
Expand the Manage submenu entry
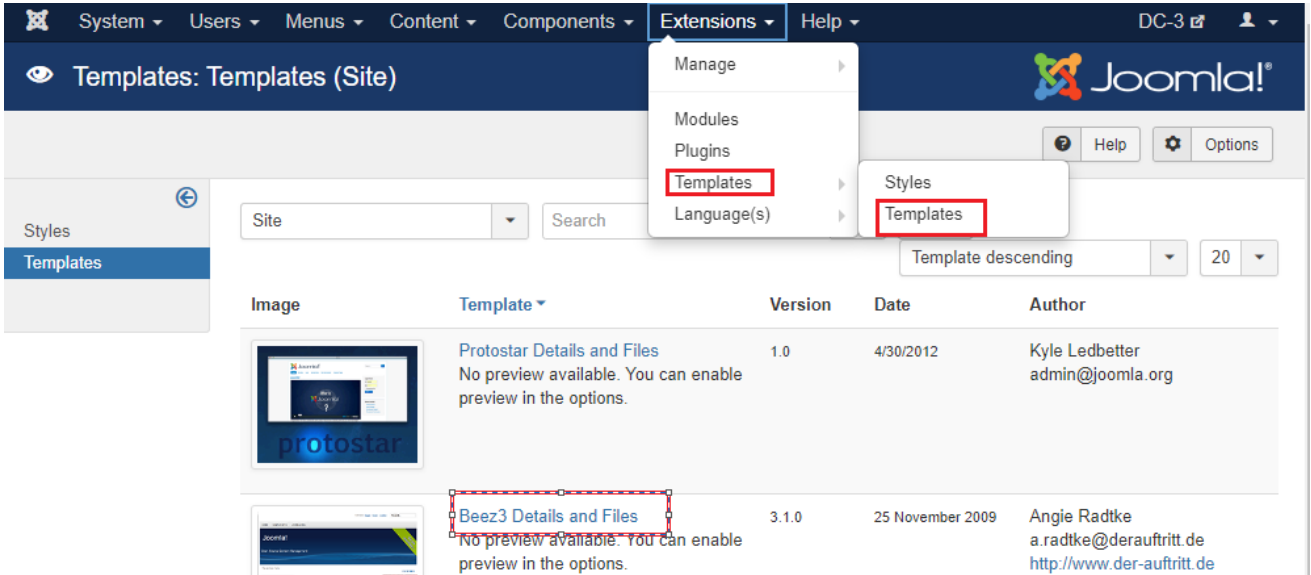pyautogui.click(x=753, y=64)
